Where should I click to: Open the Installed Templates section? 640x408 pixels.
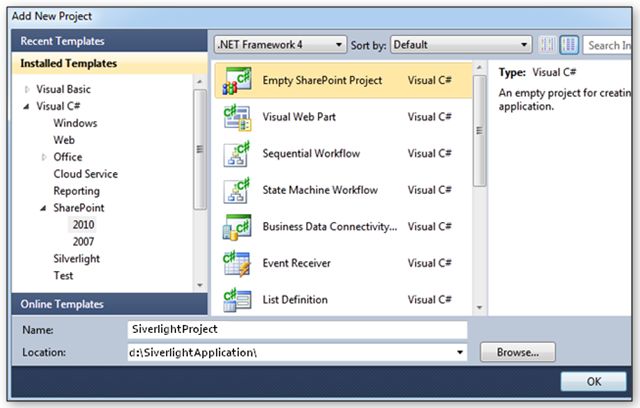(x=109, y=63)
